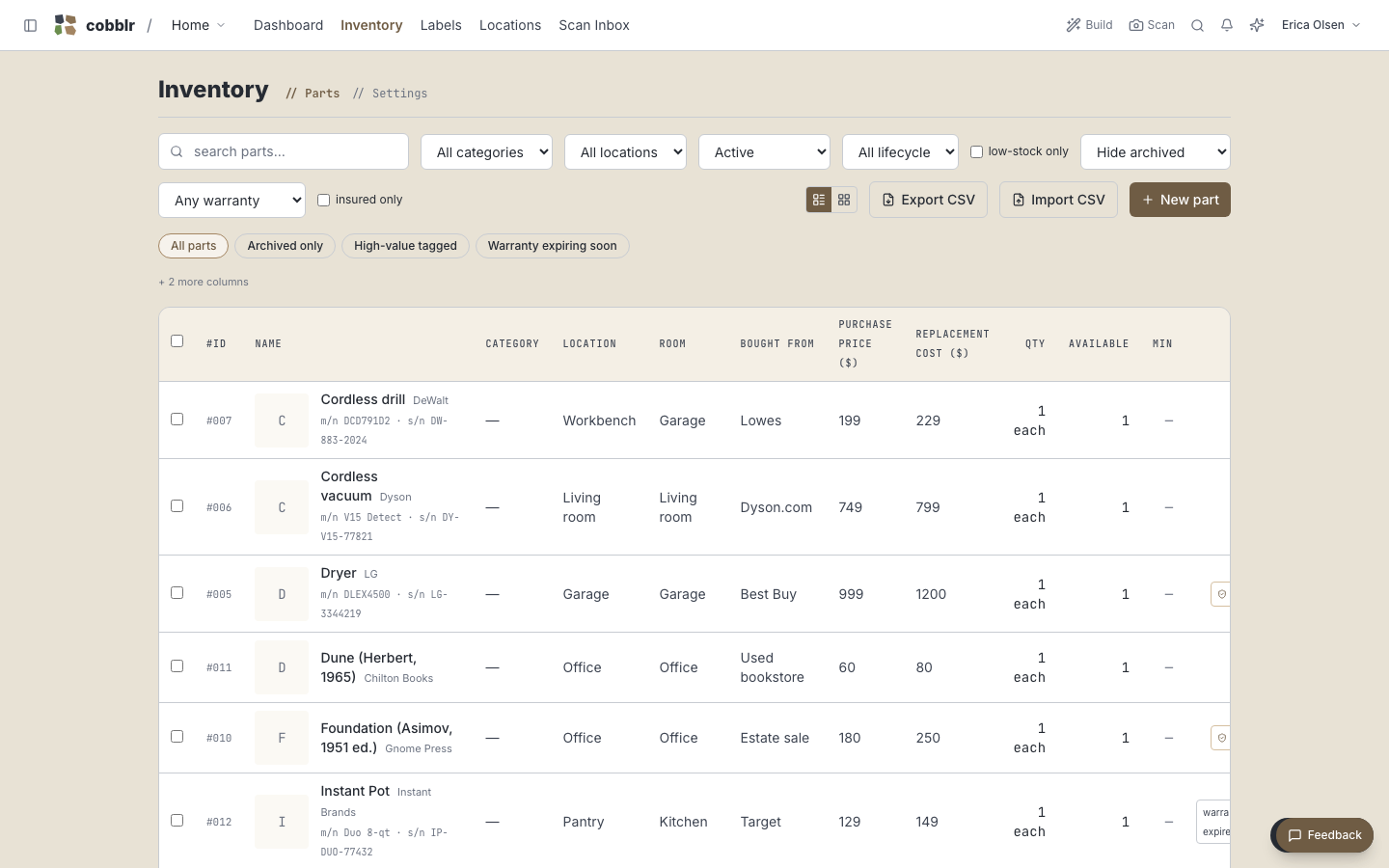Open the All lifecycle dropdown
1389x868 pixels.
[900, 151]
